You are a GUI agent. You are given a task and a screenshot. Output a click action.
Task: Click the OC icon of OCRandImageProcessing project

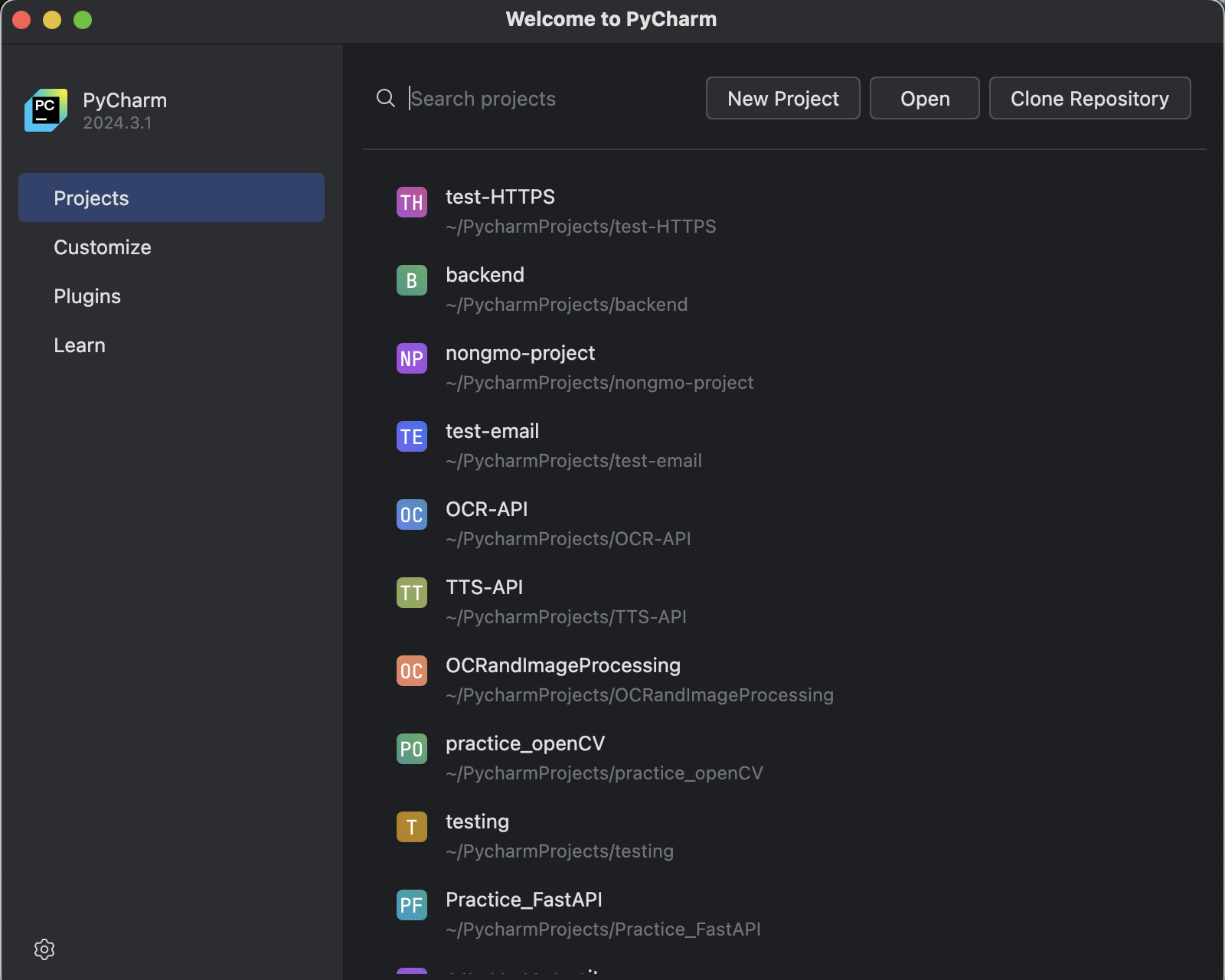click(x=411, y=671)
